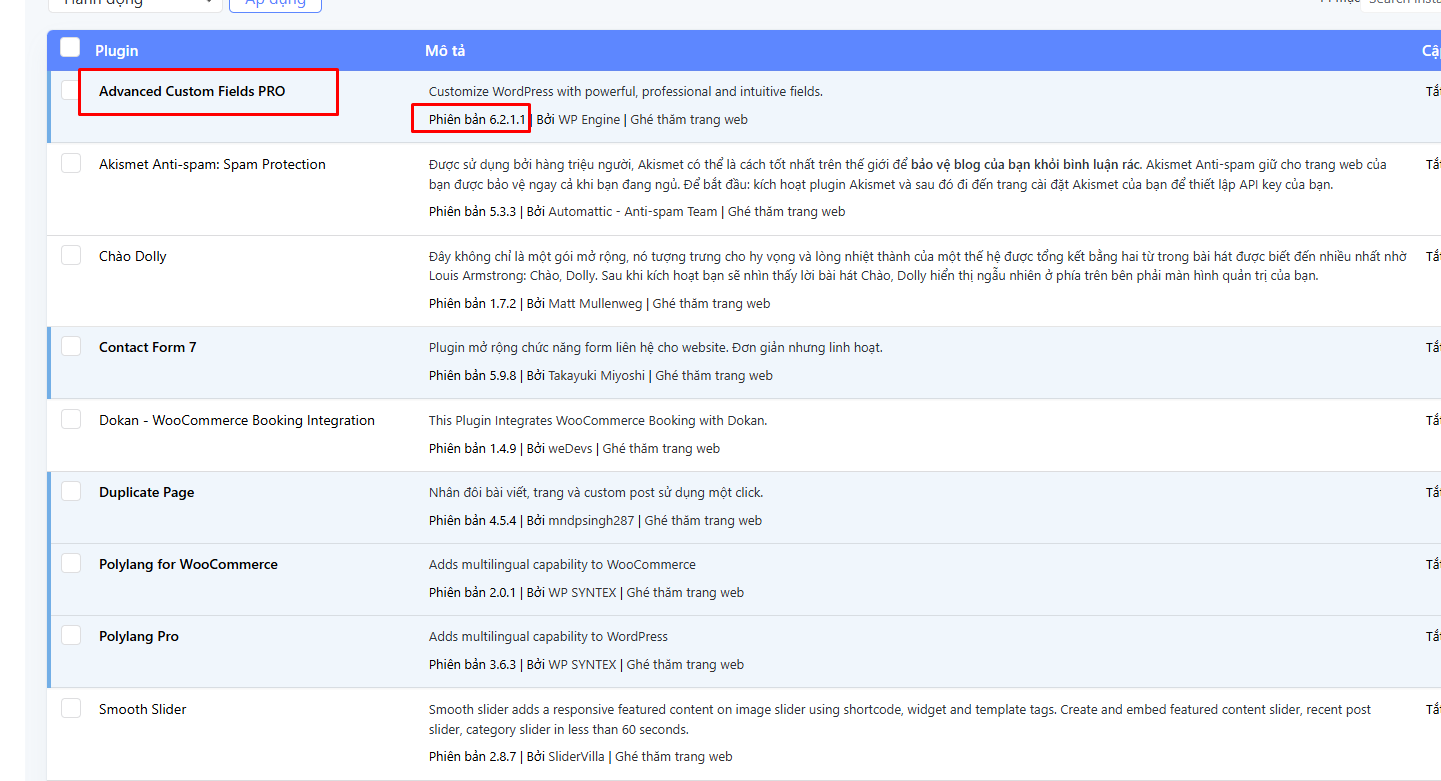Image resolution: width=1441 pixels, height=781 pixels.
Task: Click the Smooth Slider plugin name
Action: point(143,709)
